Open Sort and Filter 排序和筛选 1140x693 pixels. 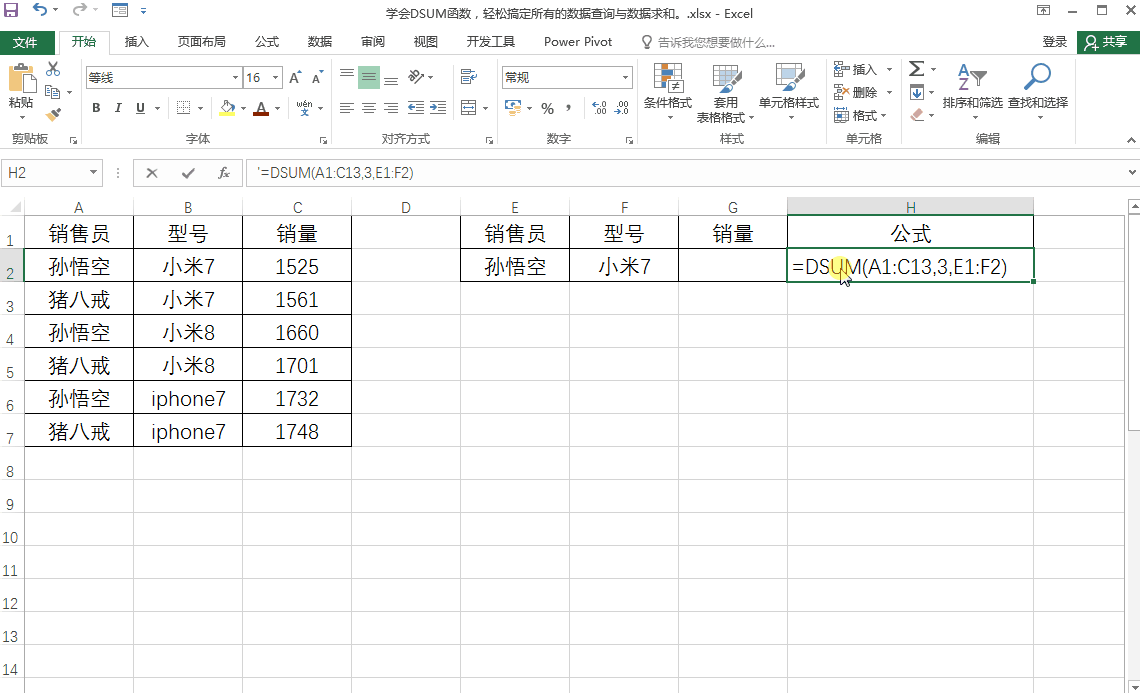pos(972,91)
